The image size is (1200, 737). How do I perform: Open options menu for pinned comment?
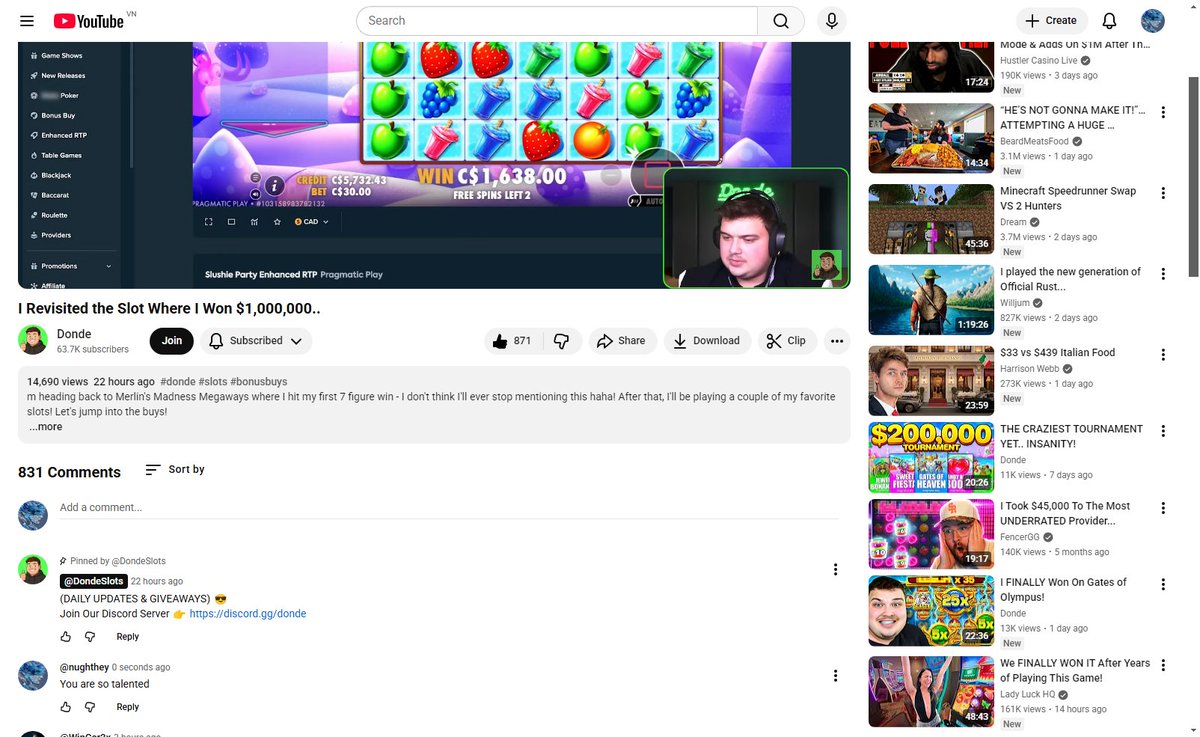click(836, 570)
